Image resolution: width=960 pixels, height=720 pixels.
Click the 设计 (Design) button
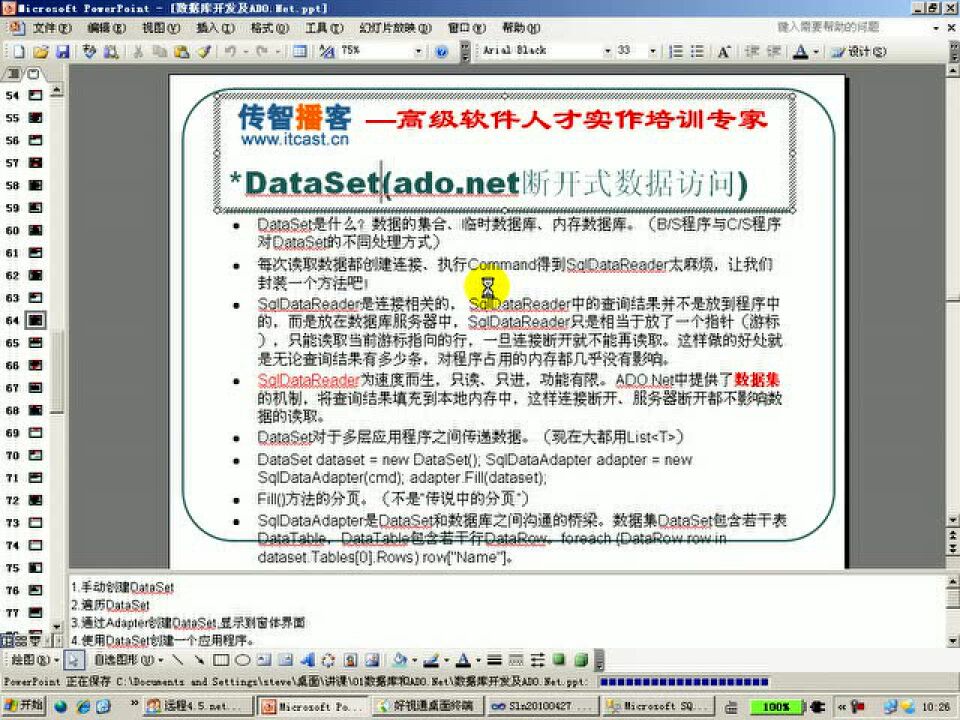pyautogui.click(x=859, y=51)
